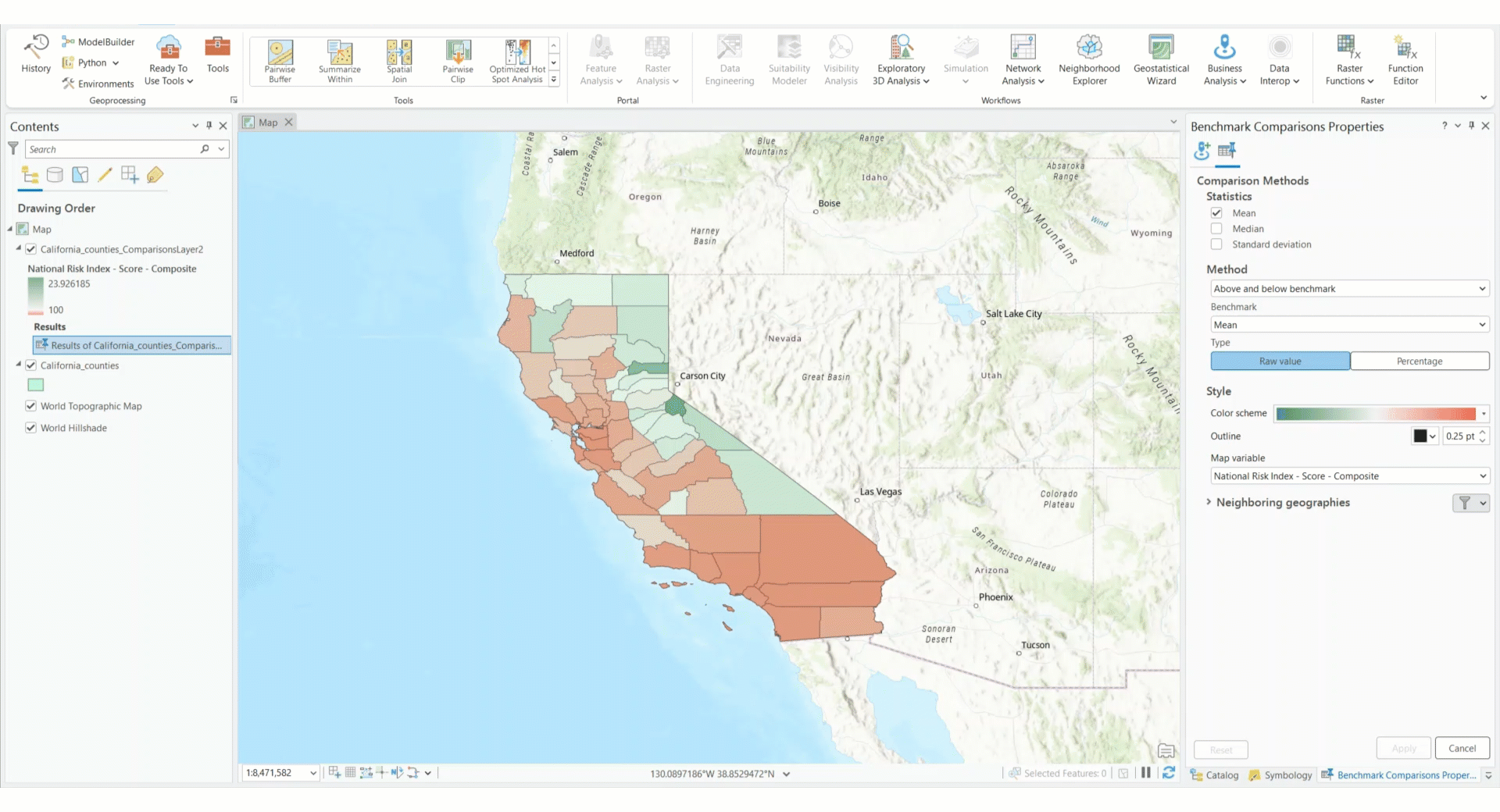Open the Pairwise Buffer tool
1500x812 pixels.
coord(280,61)
